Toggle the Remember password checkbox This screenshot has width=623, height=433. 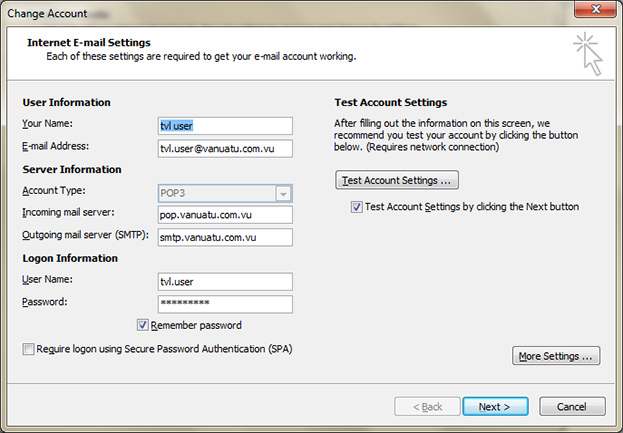[x=143, y=325]
